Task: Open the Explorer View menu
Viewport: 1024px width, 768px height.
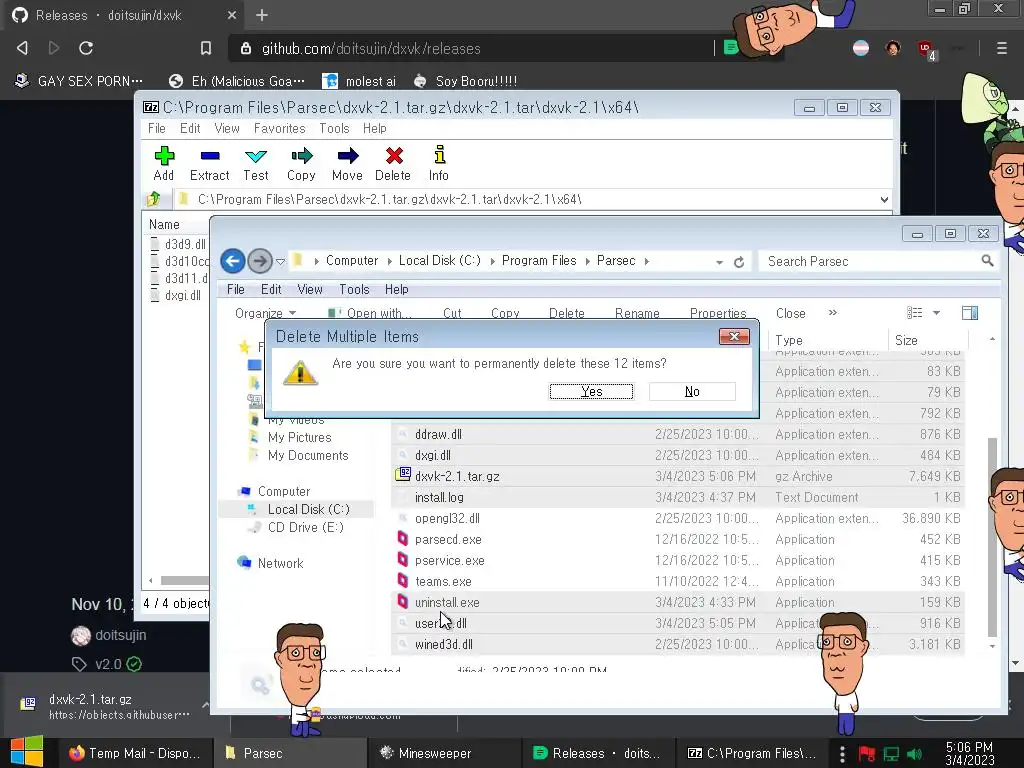Action: [x=310, y=289]
